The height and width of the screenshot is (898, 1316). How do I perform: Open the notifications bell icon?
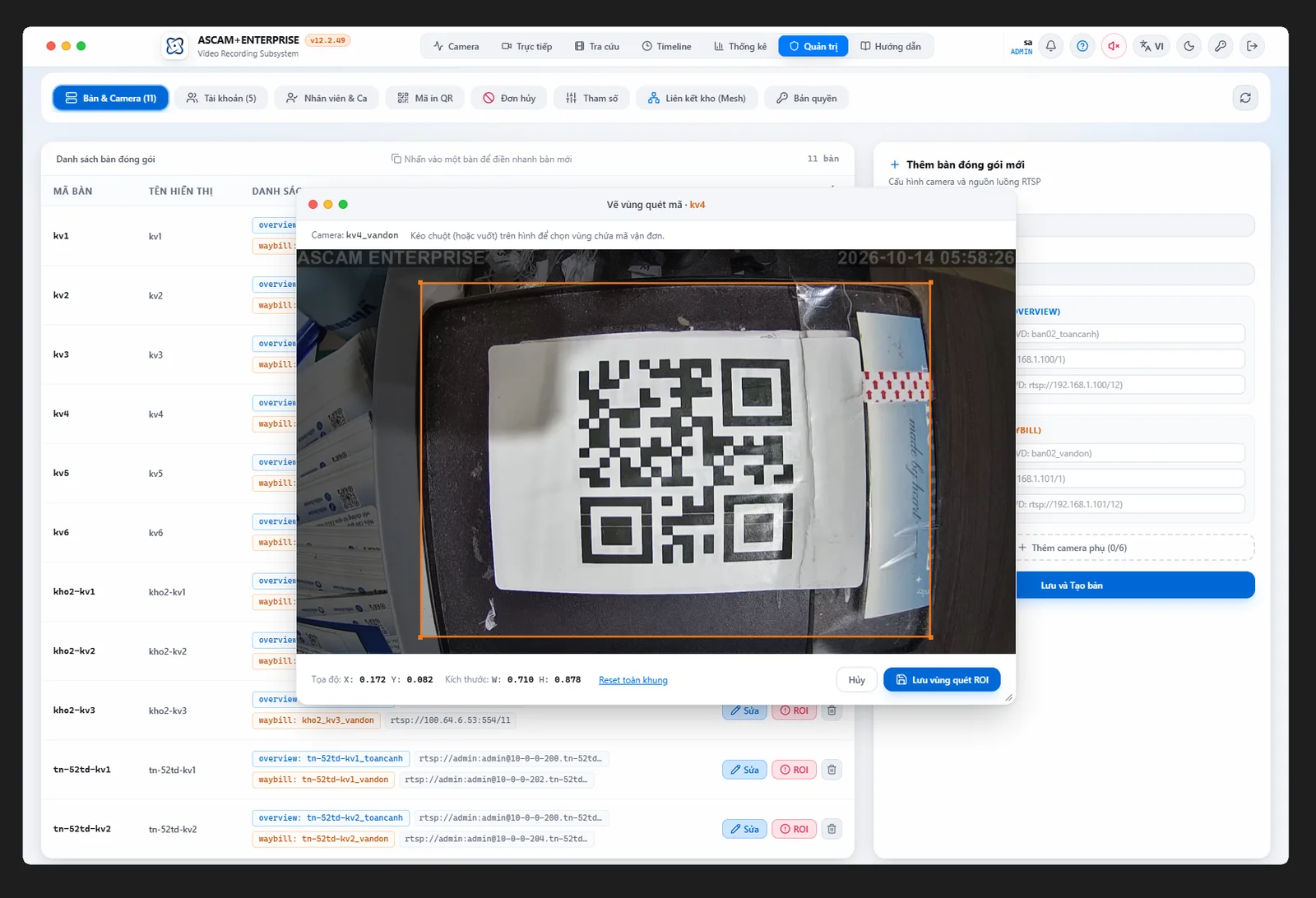click(x=1051, y=46)
